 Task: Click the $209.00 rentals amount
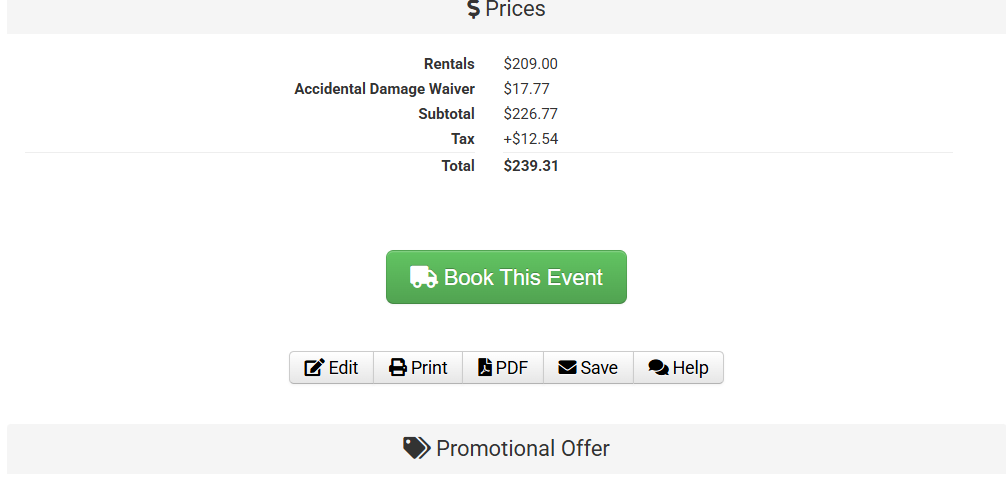click(x=530, y=64)
